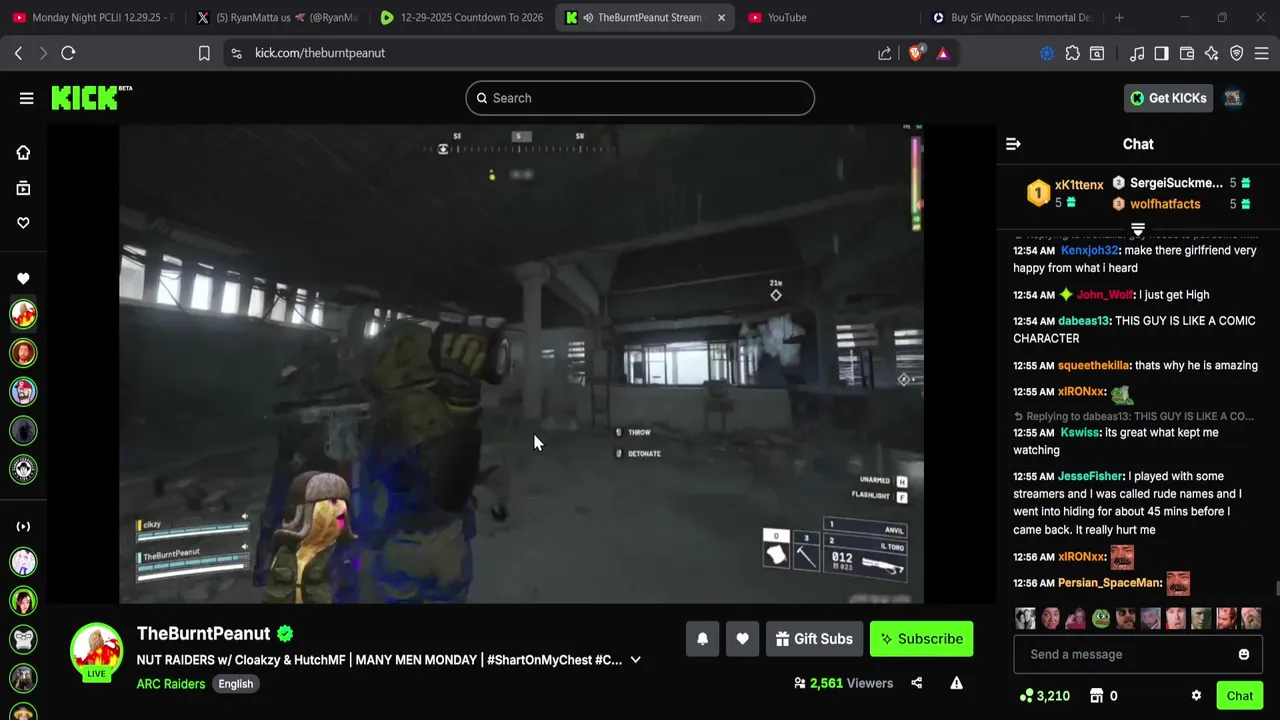1280x720 pixels.
Task: Click TheBurntPeanut channel name
Action: pyautogui.click(x=204, y=633)
